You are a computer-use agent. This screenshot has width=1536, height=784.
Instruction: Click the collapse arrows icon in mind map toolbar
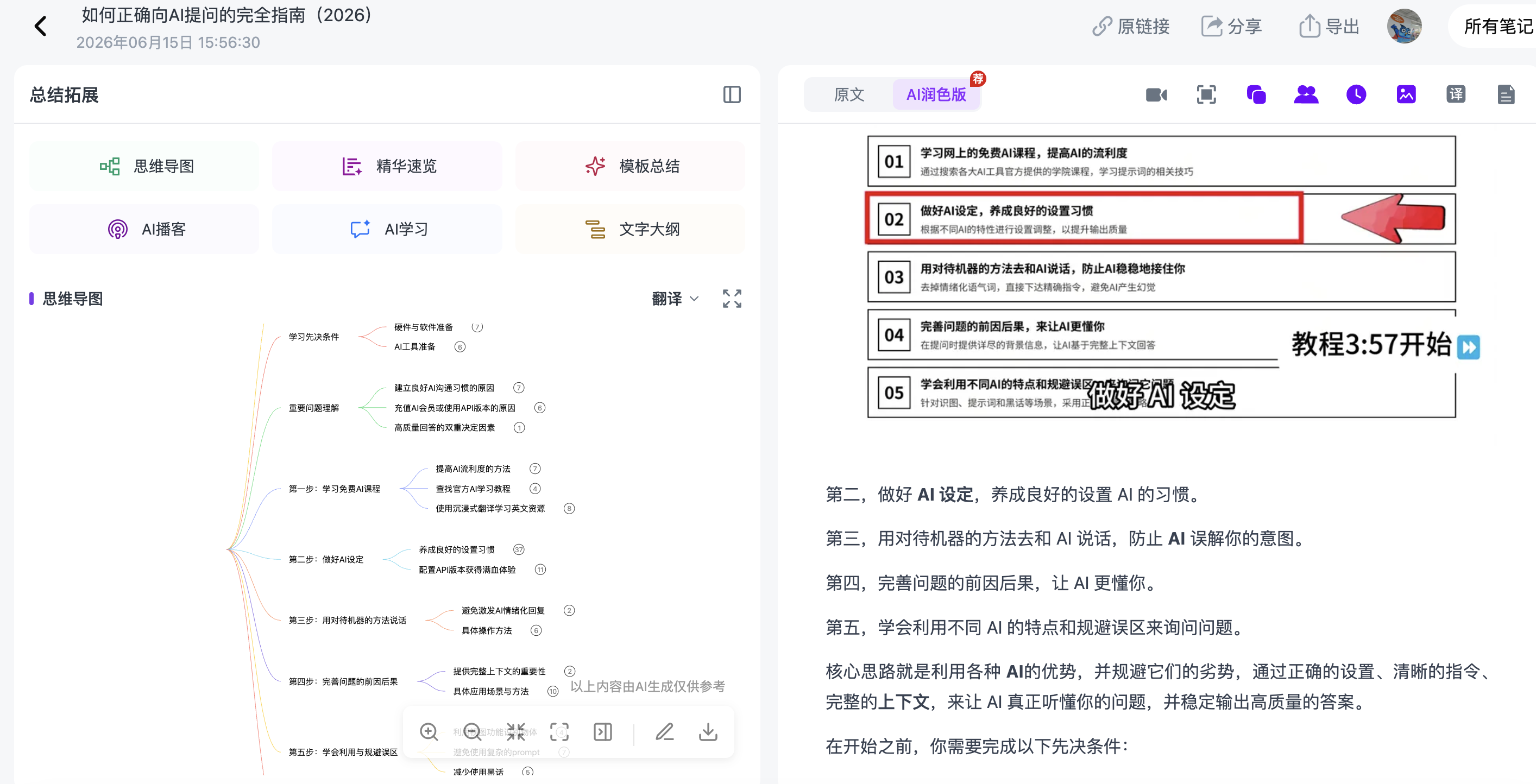(x=516, y=732)
